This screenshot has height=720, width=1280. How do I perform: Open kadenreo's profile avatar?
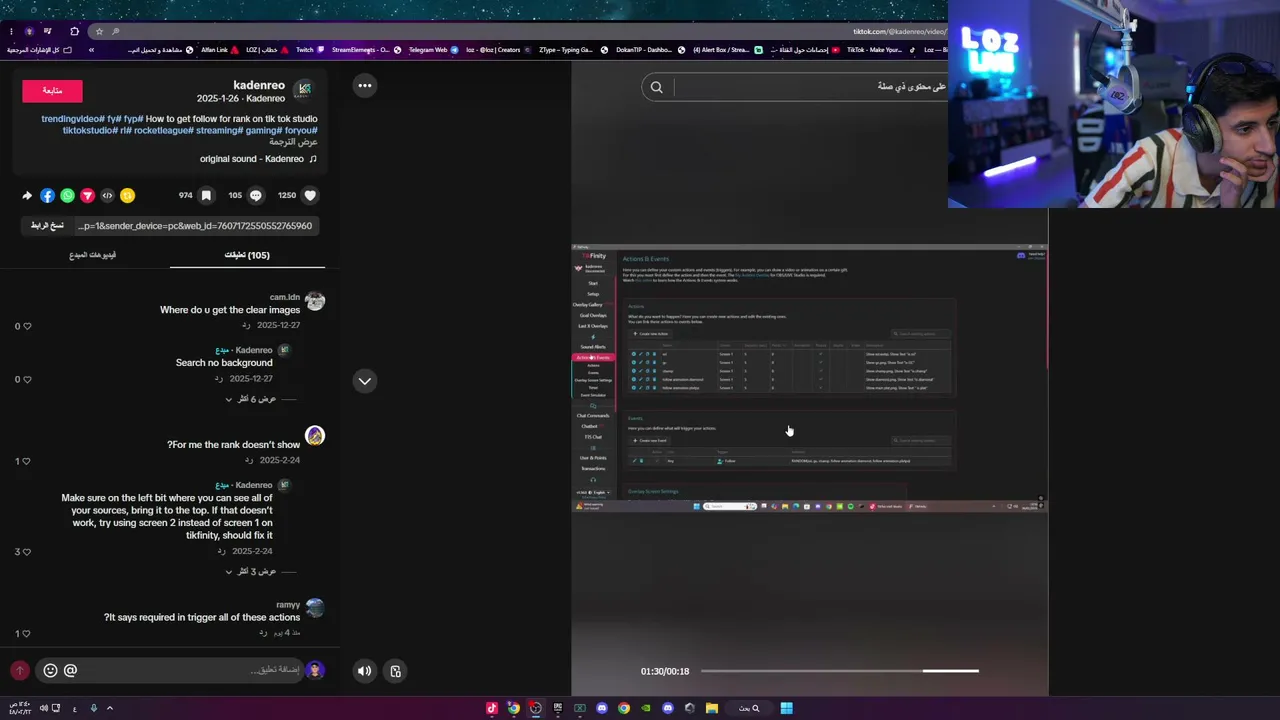[x=305, y=90]
